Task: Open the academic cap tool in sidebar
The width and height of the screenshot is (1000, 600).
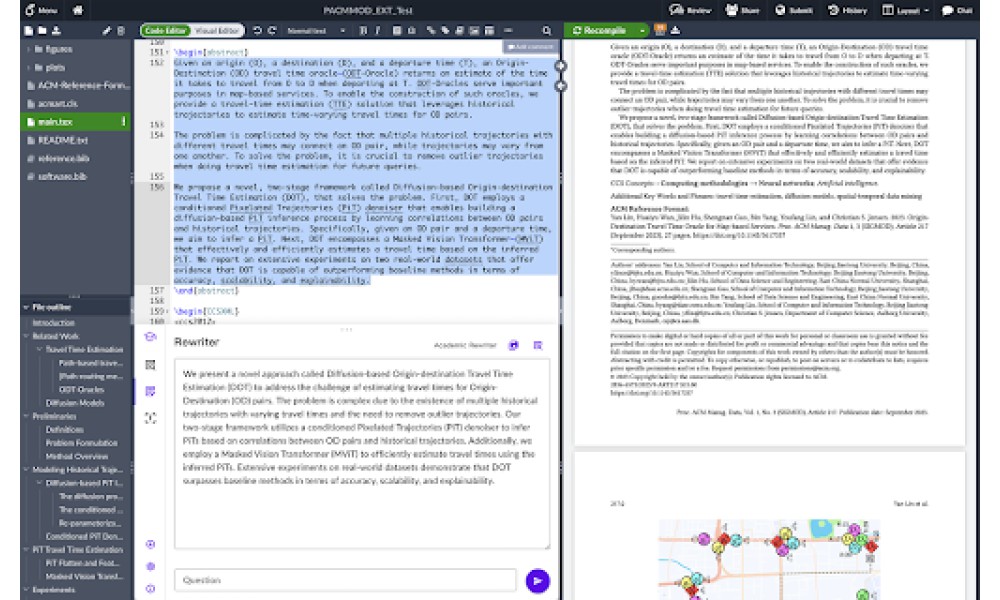Action: (x=151, y=337)
